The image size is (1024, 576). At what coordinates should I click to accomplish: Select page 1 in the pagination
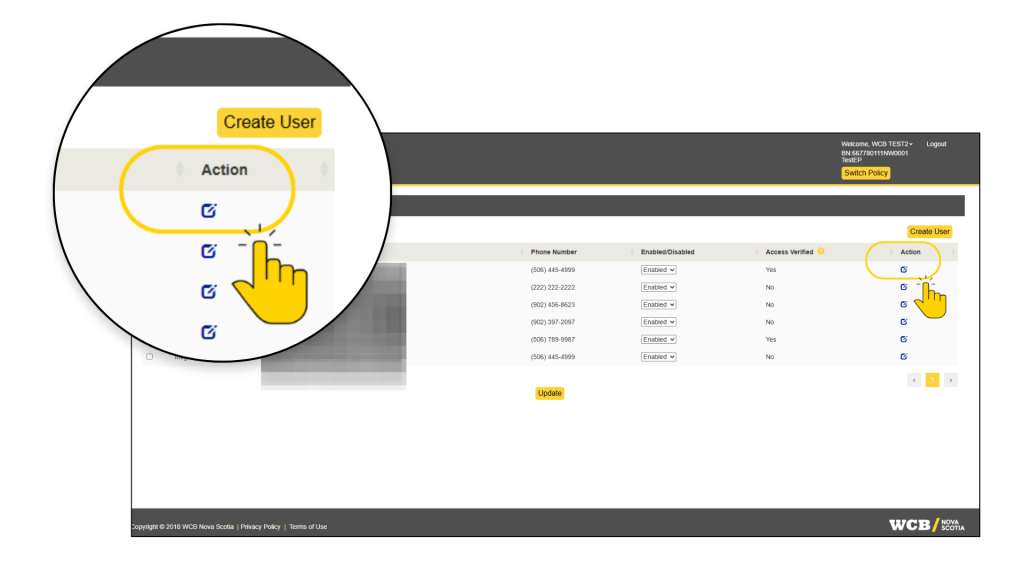tap(933, 380)
